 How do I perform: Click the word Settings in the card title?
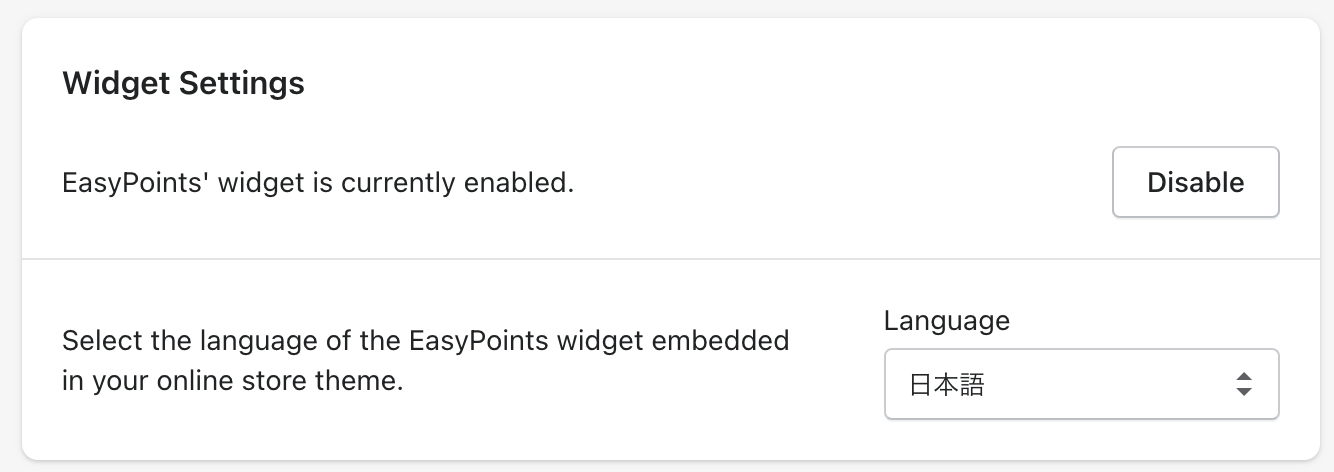[x=241, y=83]
